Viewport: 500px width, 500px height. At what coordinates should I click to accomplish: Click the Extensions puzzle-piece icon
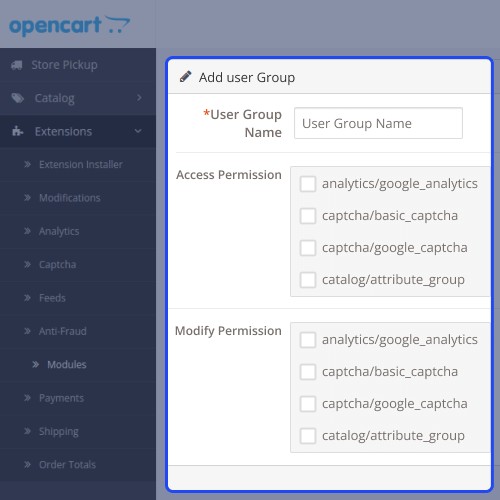tap(17, 131)
